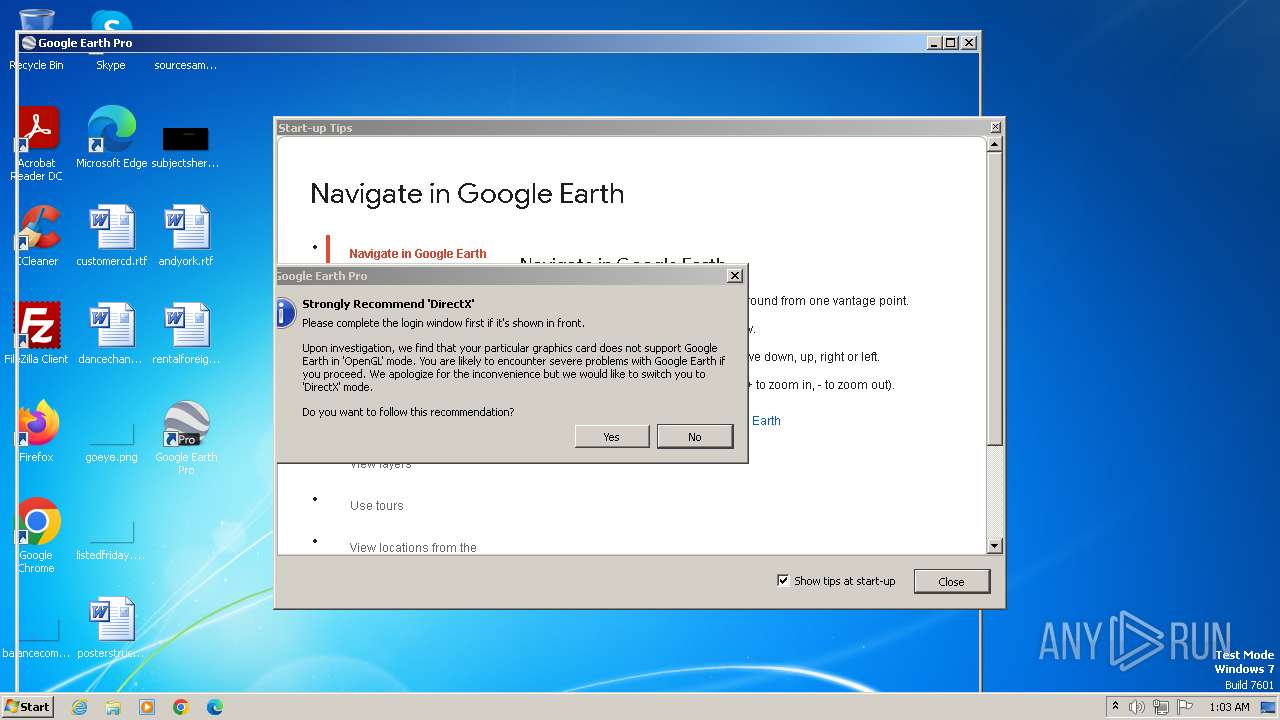This screenshot has height=720, width=1280.
Task: Click the Start-up Tips vertical scrollbar thumb
Action: coord(994,298)
